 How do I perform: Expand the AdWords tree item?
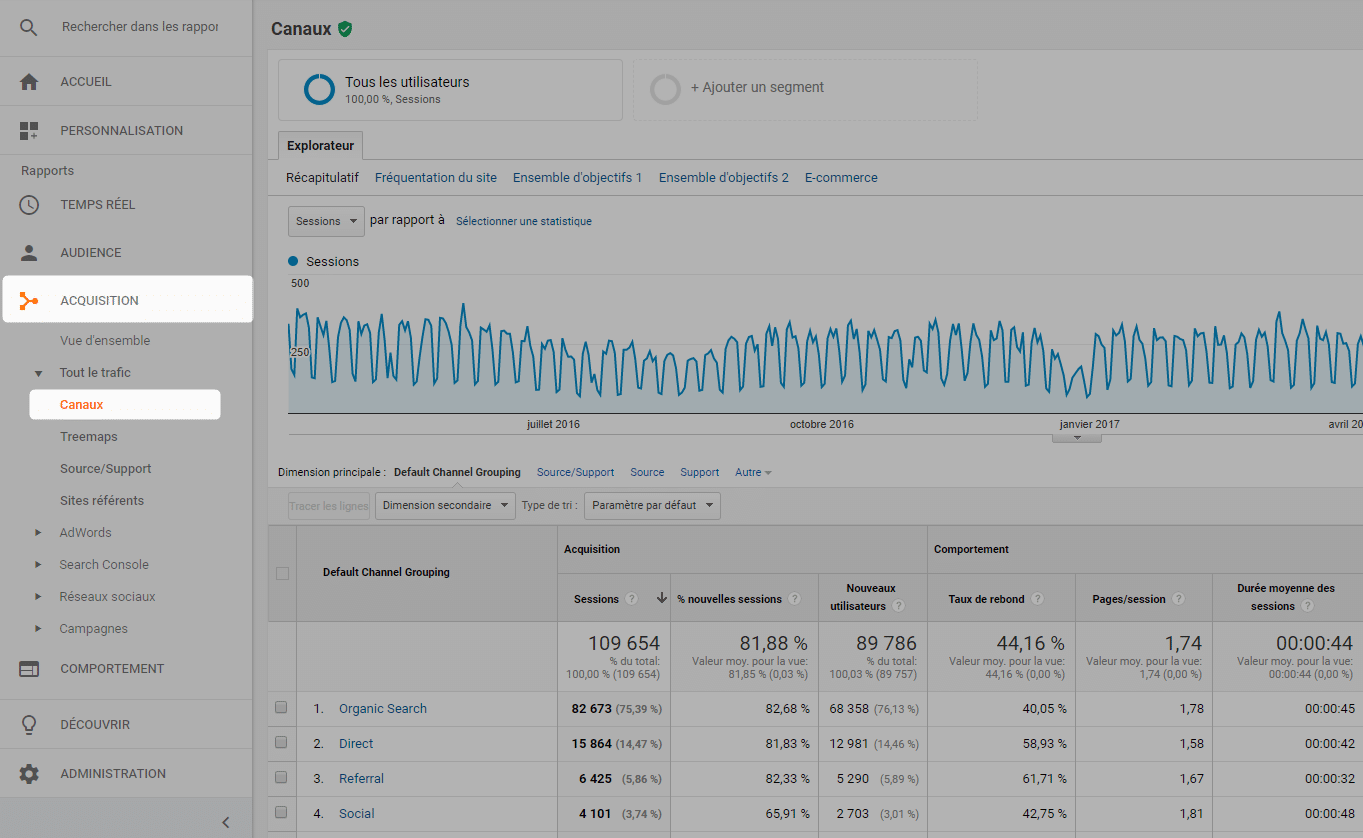(39, 533)
